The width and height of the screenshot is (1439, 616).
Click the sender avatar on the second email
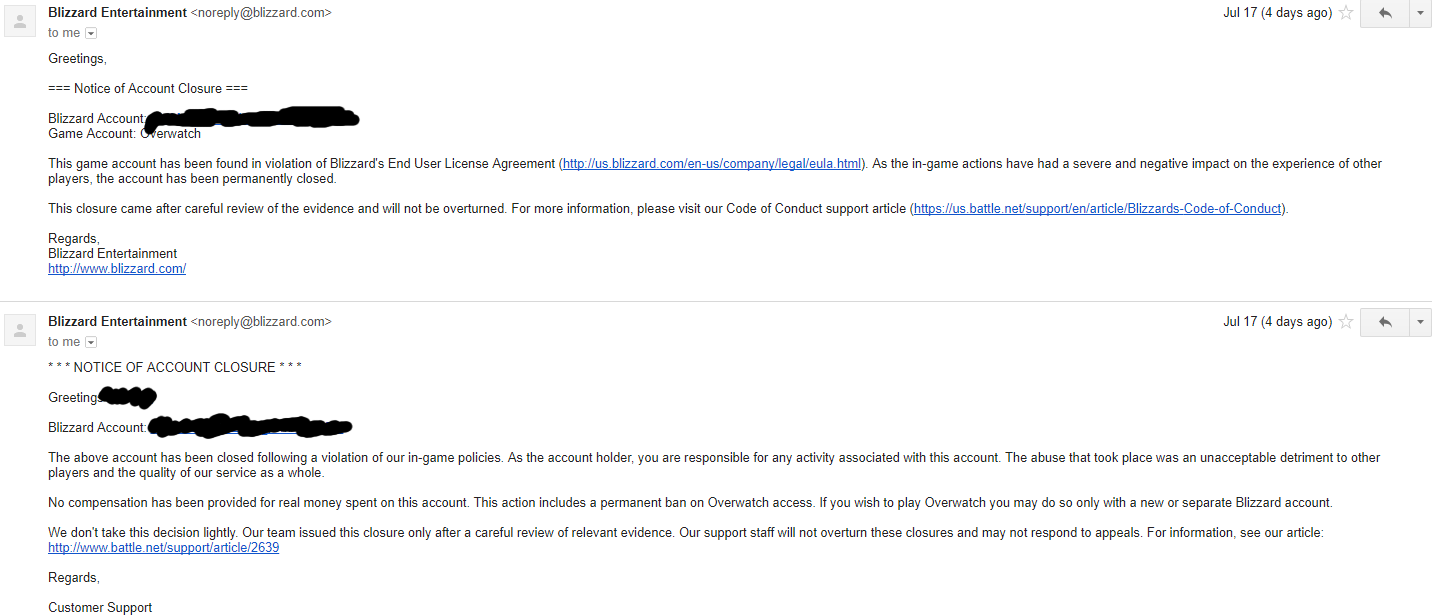[x=19, y=329]
